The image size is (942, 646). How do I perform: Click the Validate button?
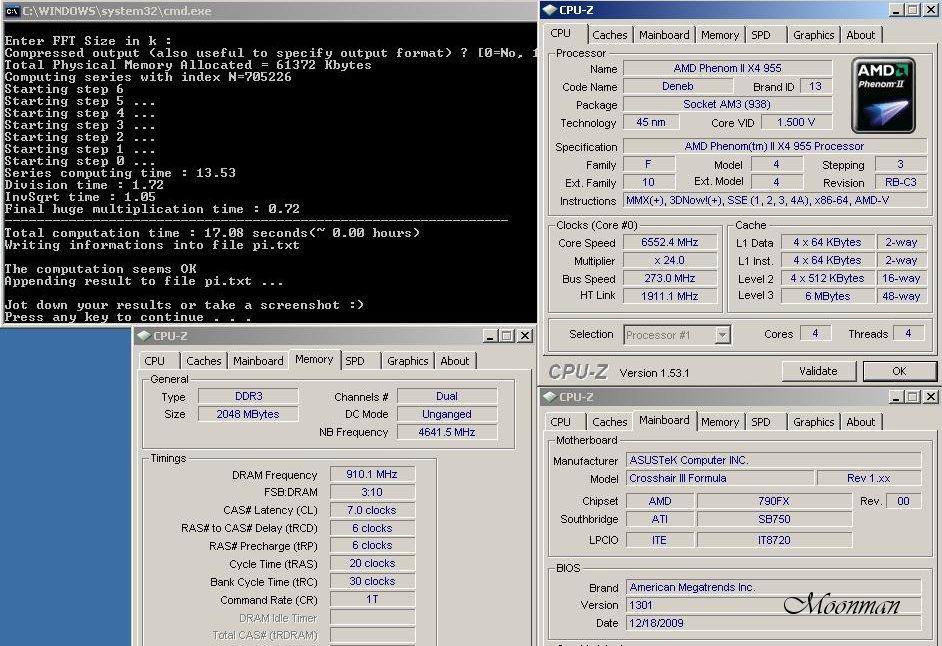coord(818,371)
